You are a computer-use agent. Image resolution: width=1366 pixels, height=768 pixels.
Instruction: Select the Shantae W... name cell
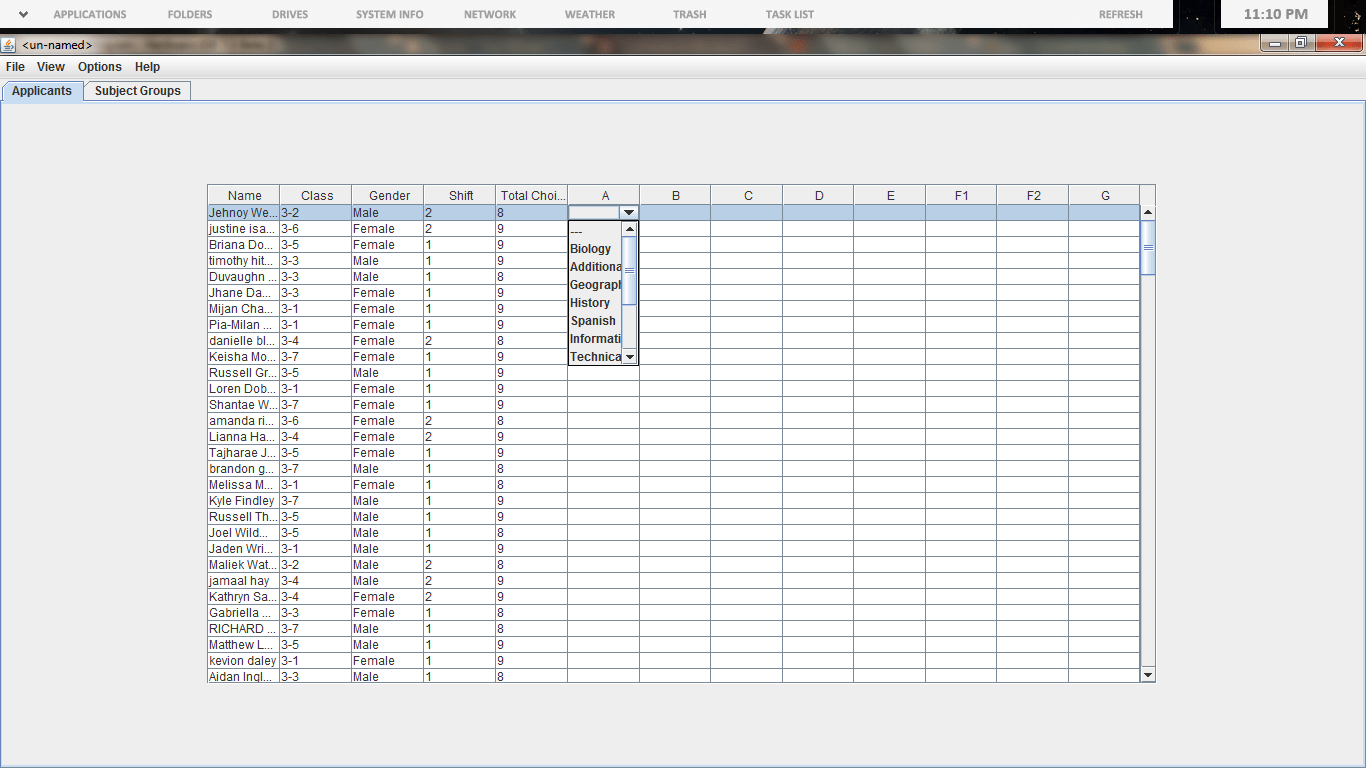(x=244, y=405)
